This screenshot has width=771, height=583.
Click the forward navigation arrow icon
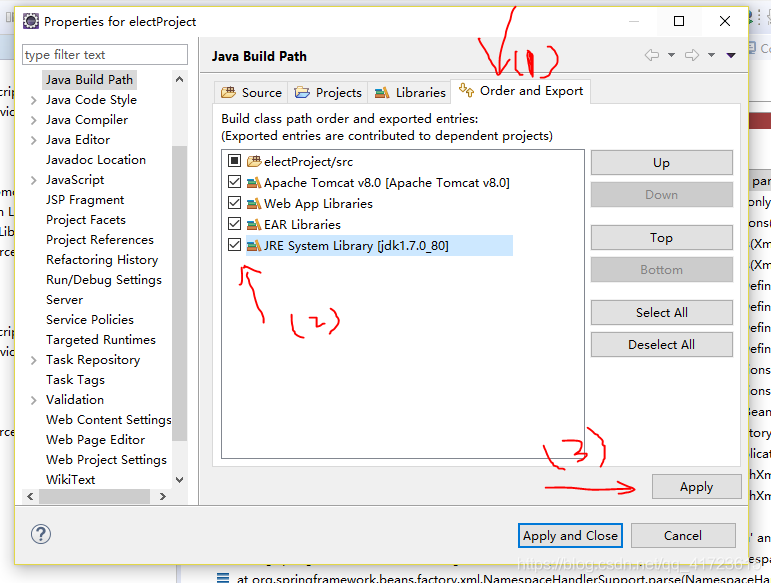point(692,55)
